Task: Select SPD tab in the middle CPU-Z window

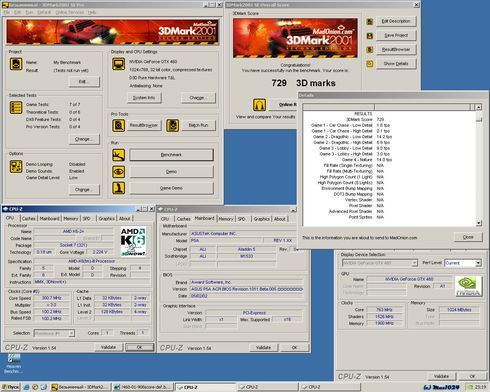Action: (241, 219)
